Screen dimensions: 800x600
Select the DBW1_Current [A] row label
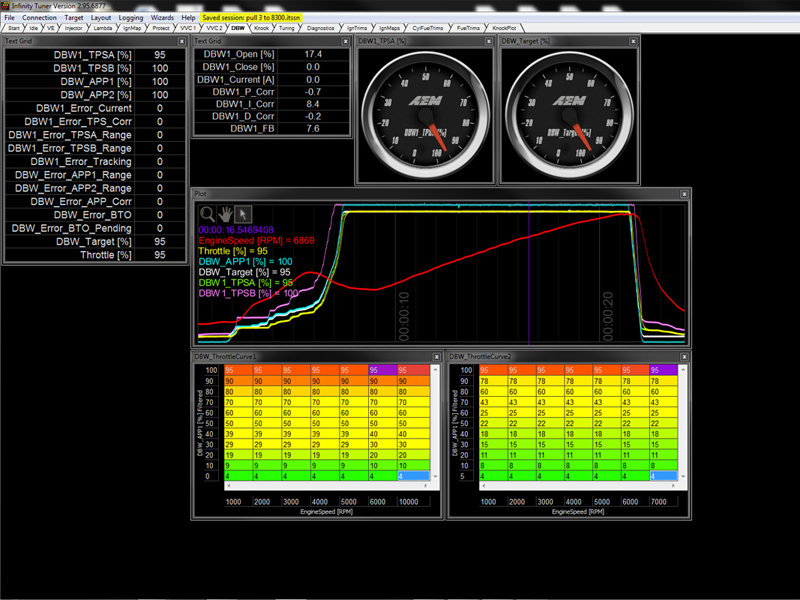pyautogui.click(x=236, y=80)
